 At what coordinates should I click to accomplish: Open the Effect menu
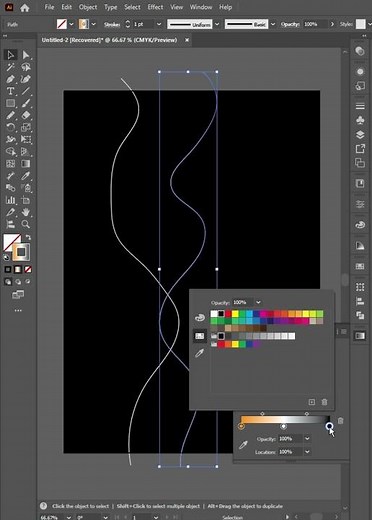155,7
